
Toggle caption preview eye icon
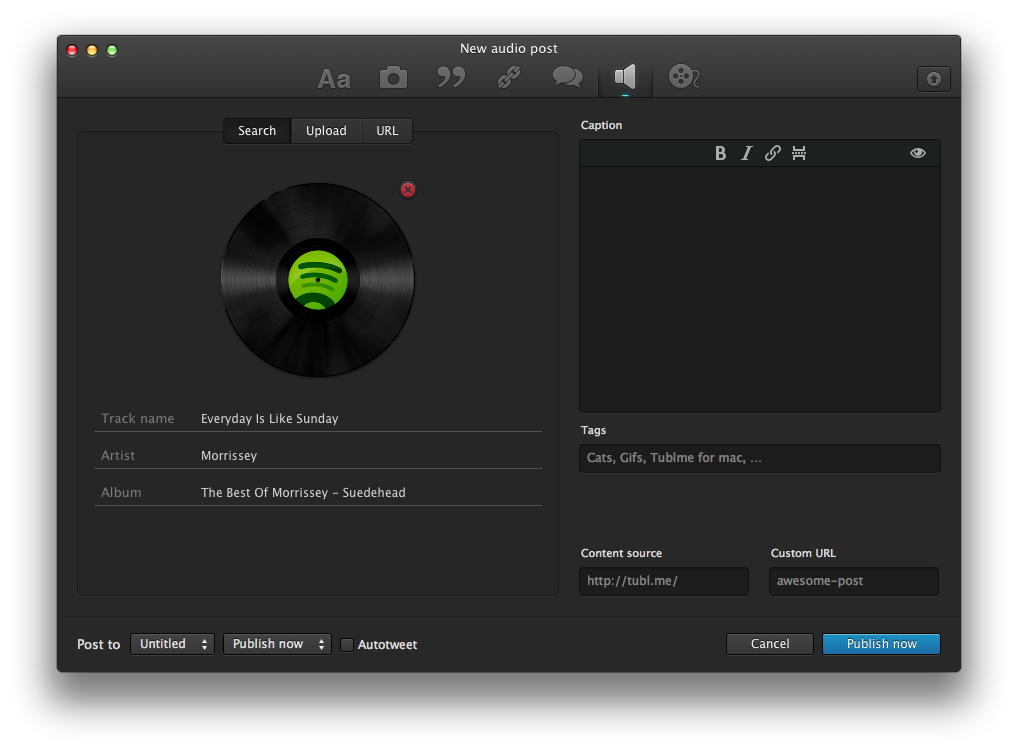[x=917, y=153]
